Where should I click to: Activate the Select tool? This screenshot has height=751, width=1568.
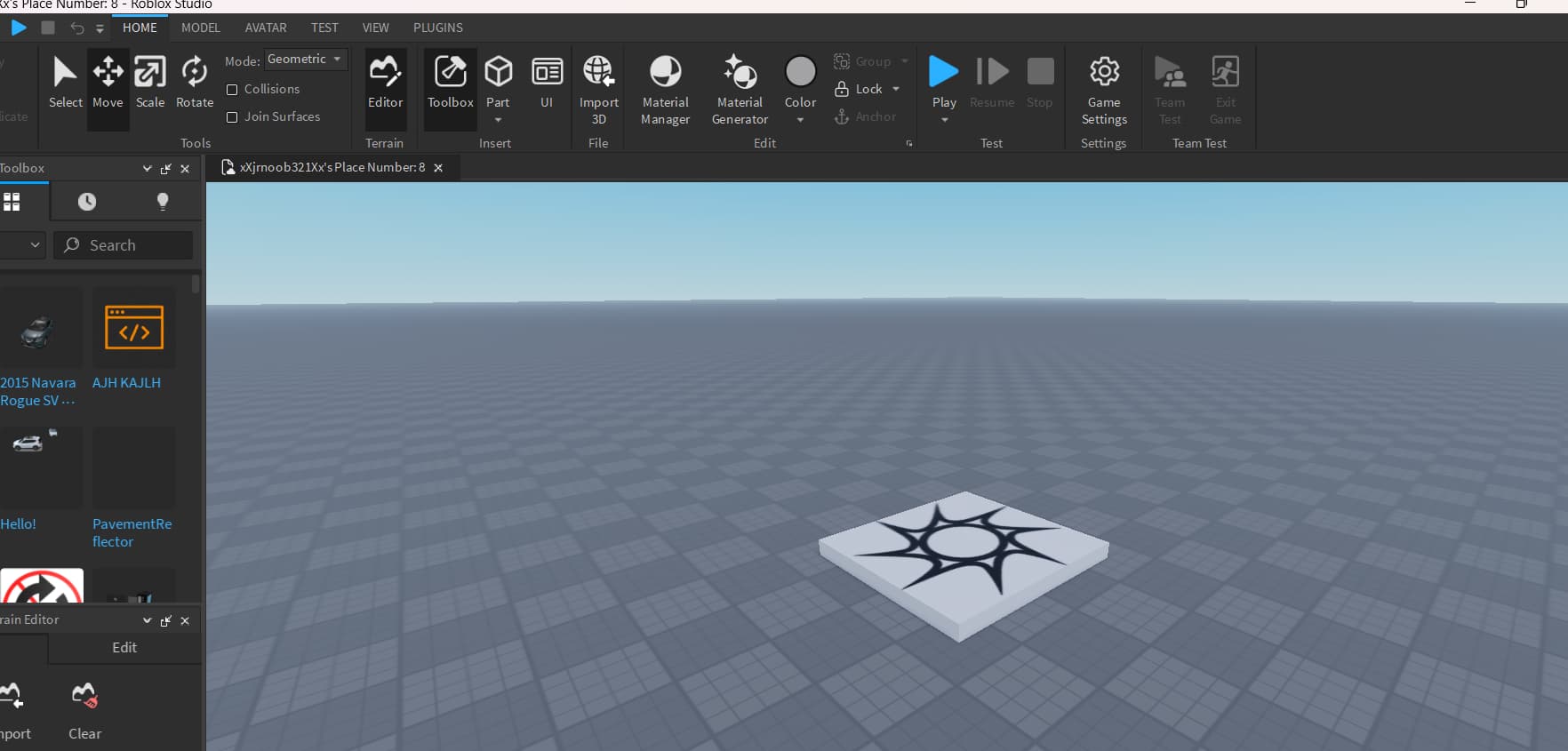[x=65, y=82]
